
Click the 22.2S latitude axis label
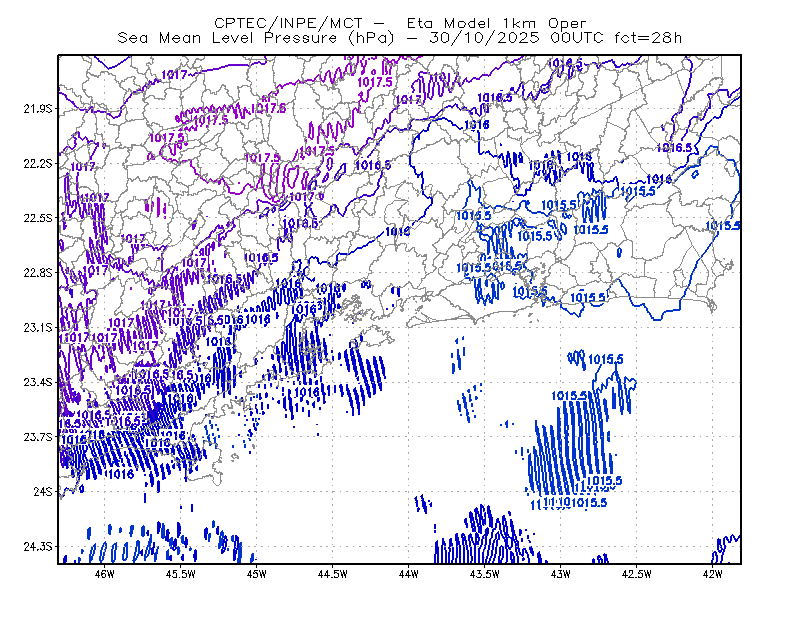coord(37,163)
